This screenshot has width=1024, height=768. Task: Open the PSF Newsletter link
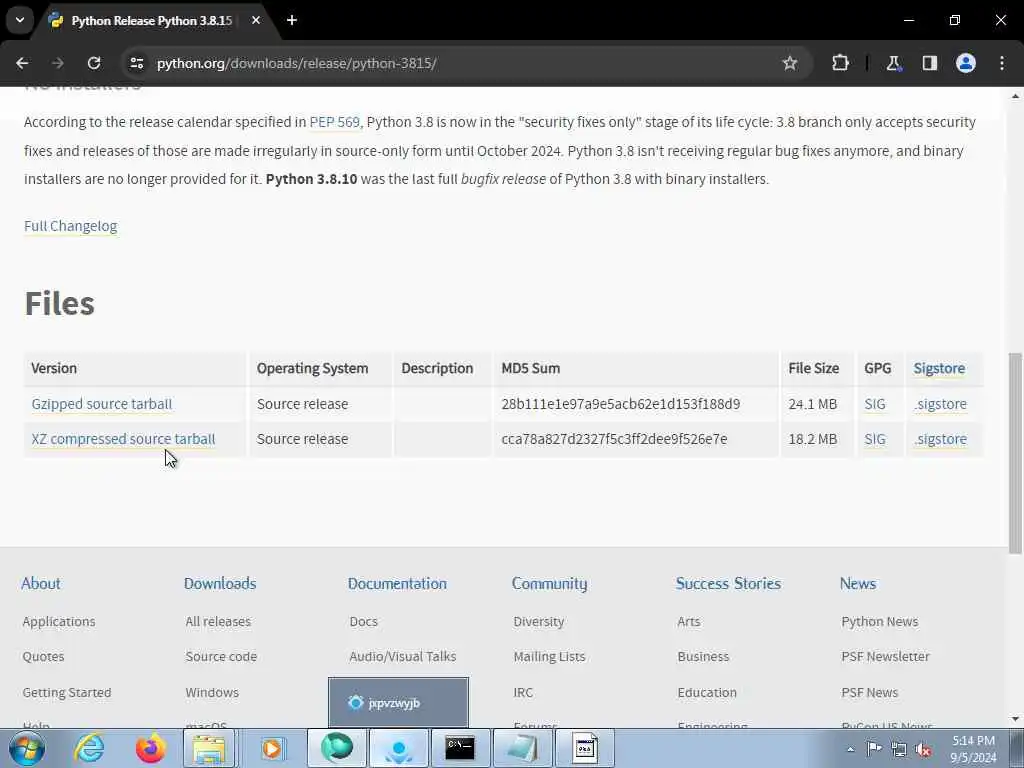click(x=886, y=656)
